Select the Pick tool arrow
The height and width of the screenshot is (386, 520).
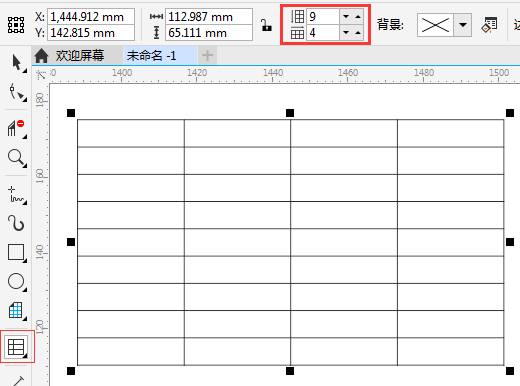16,63
